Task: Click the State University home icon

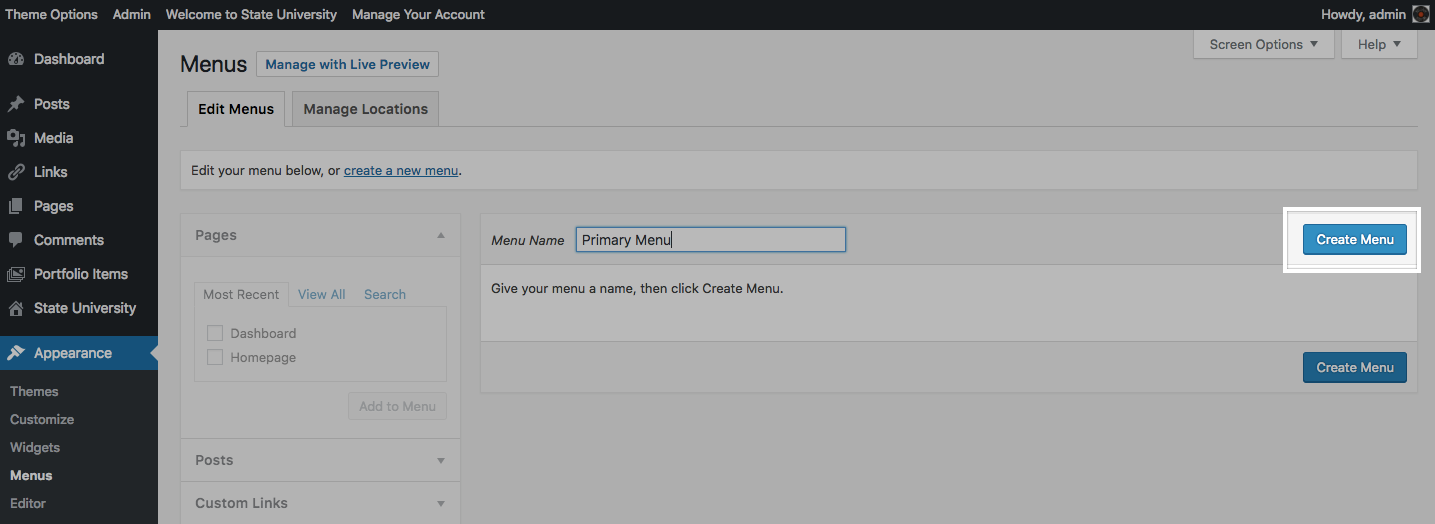Action: coord(16,308)
